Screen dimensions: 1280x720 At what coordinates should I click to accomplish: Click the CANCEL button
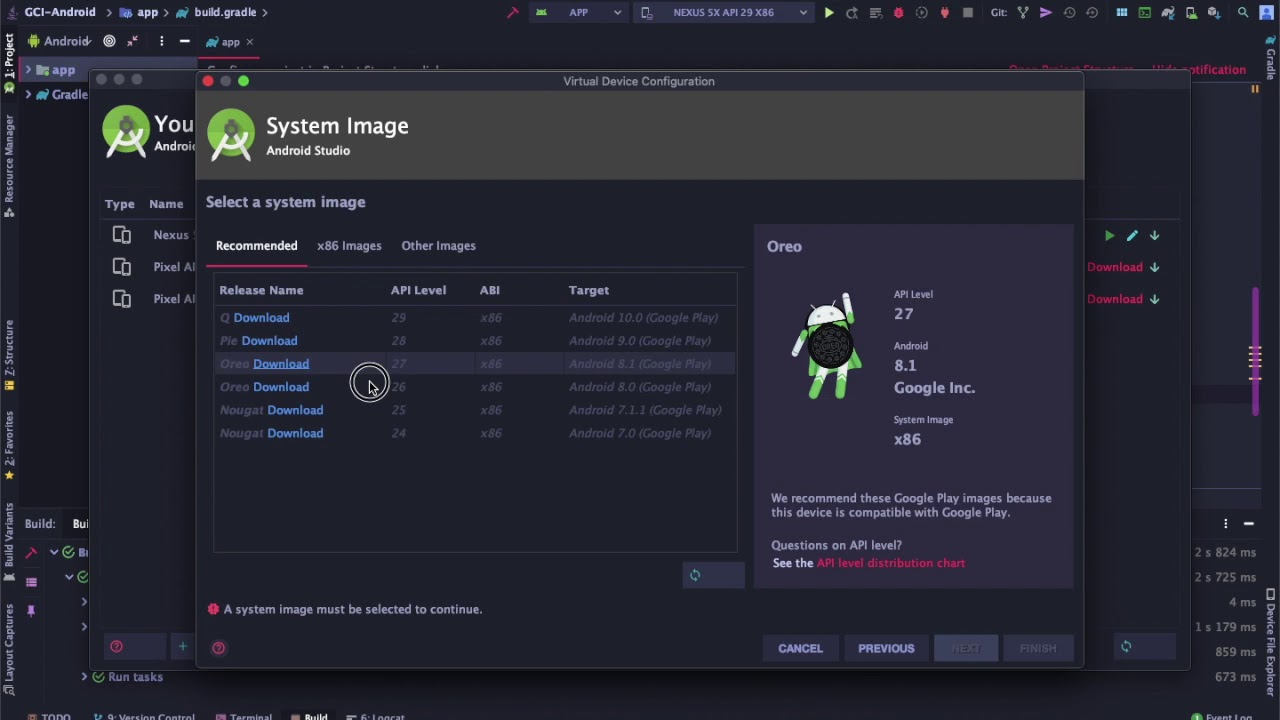coord(800,648)
